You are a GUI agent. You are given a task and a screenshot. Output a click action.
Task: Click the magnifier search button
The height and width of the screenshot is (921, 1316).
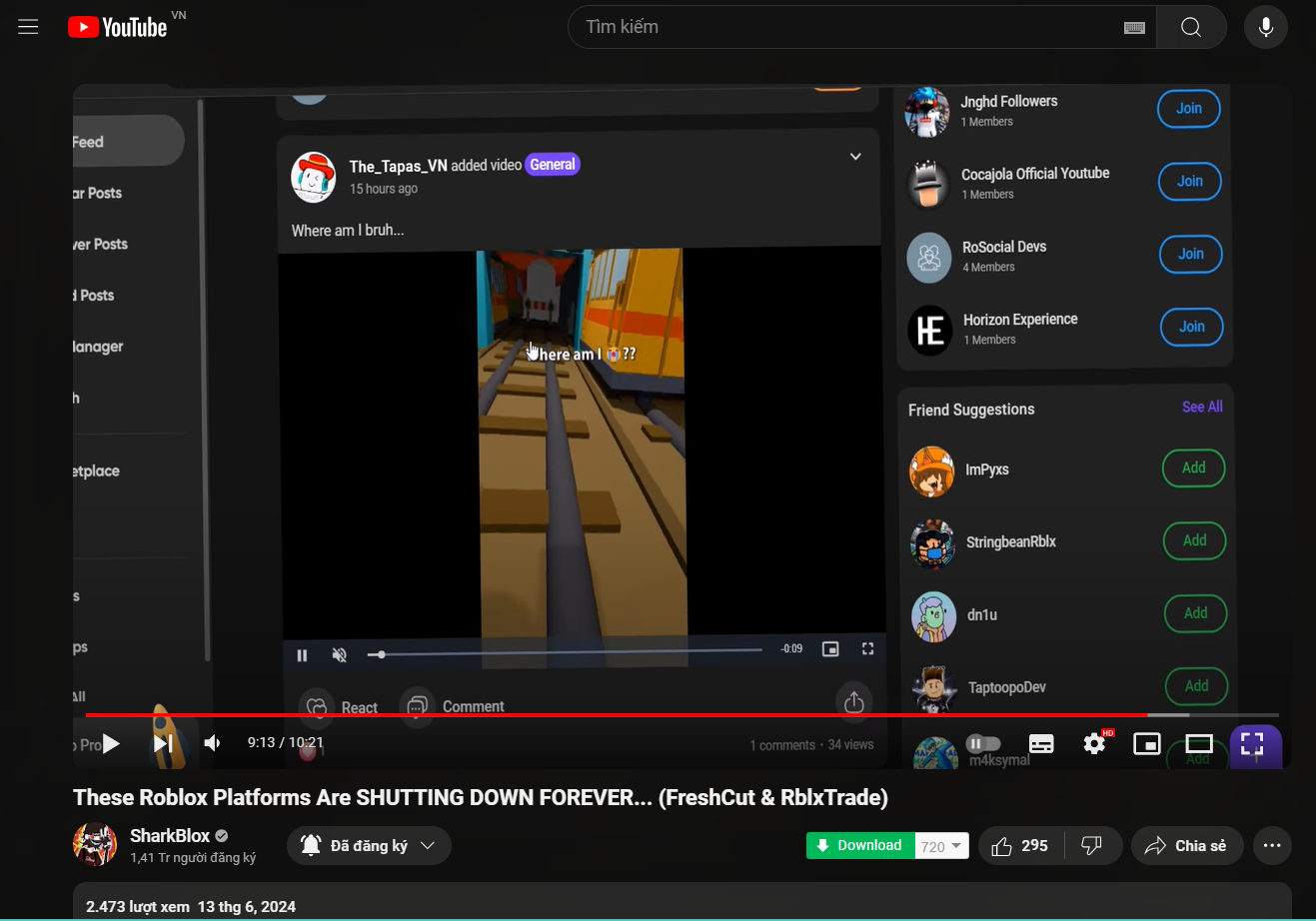[x=1191, y=27]
